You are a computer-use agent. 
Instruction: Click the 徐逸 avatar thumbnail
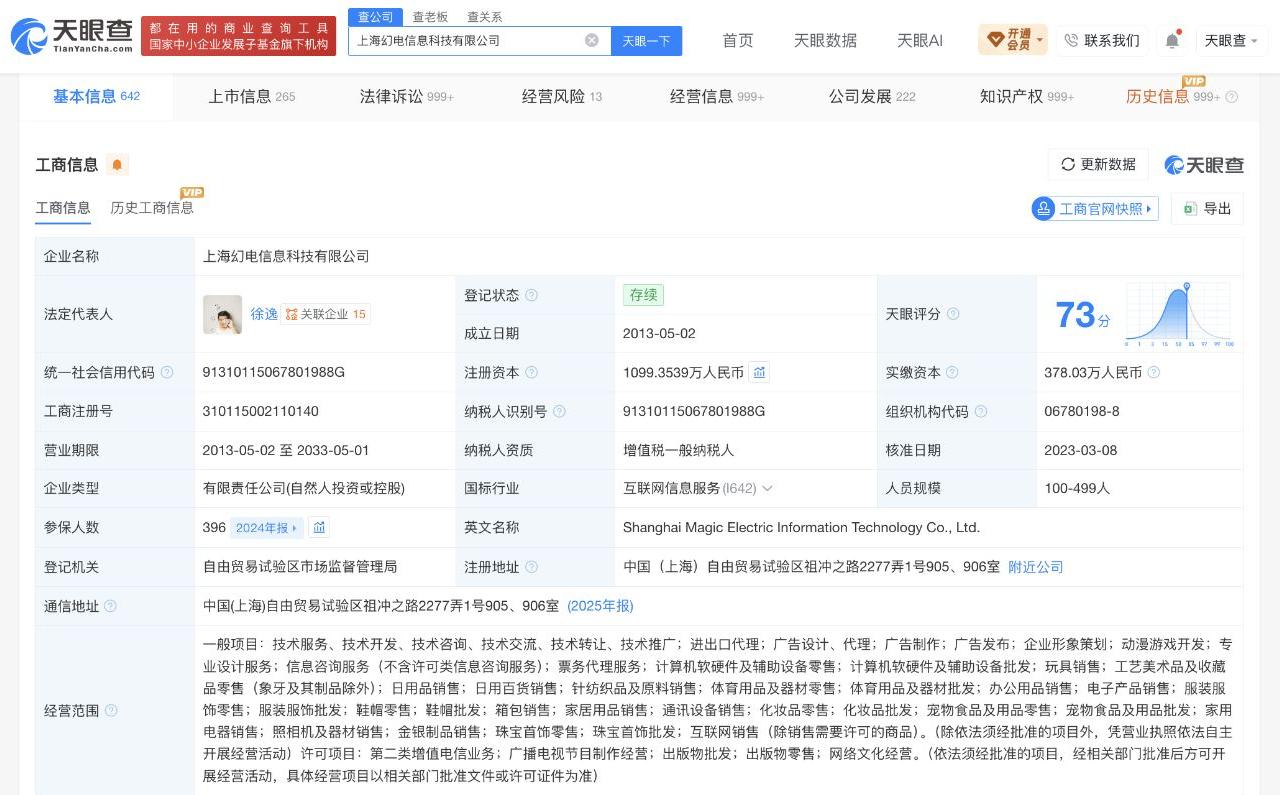(222, 314)
